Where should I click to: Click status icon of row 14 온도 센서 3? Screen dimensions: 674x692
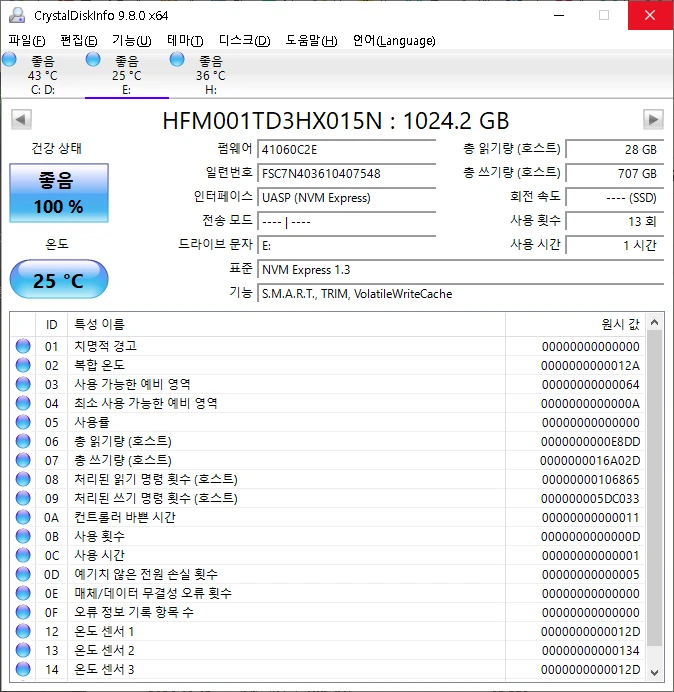(23, 669)
